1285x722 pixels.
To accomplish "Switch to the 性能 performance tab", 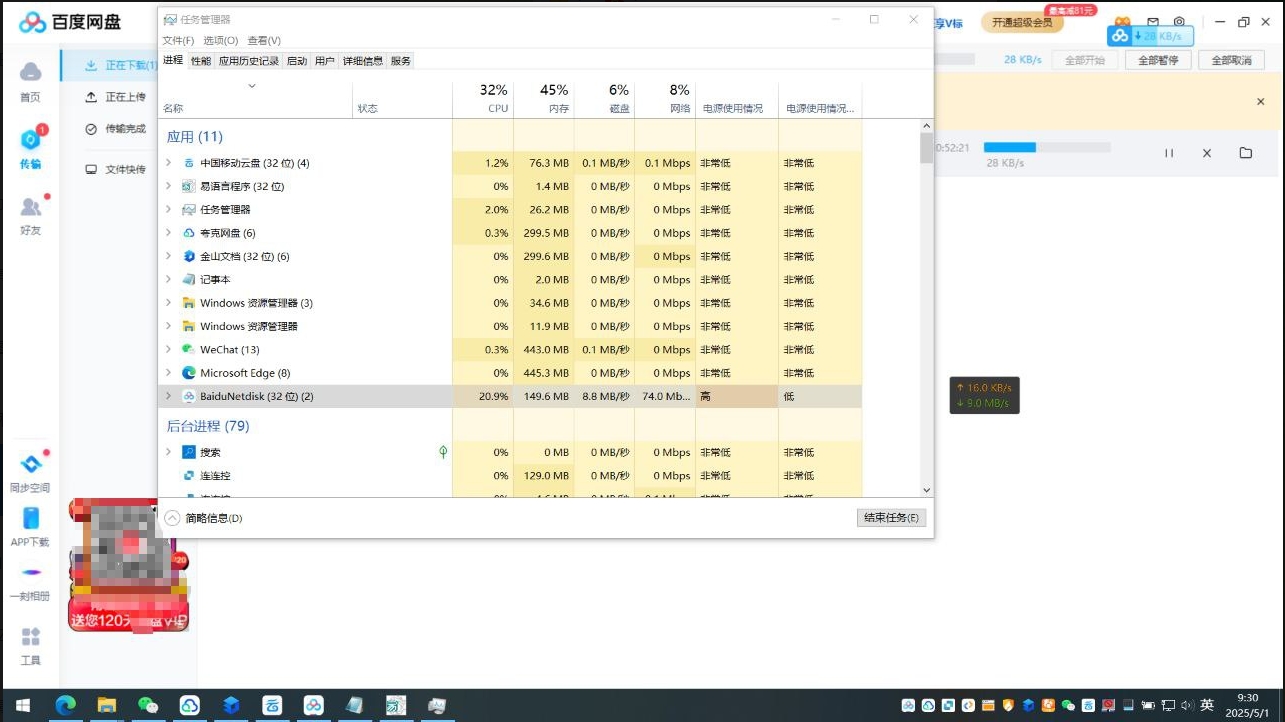I will pos(201,61).
